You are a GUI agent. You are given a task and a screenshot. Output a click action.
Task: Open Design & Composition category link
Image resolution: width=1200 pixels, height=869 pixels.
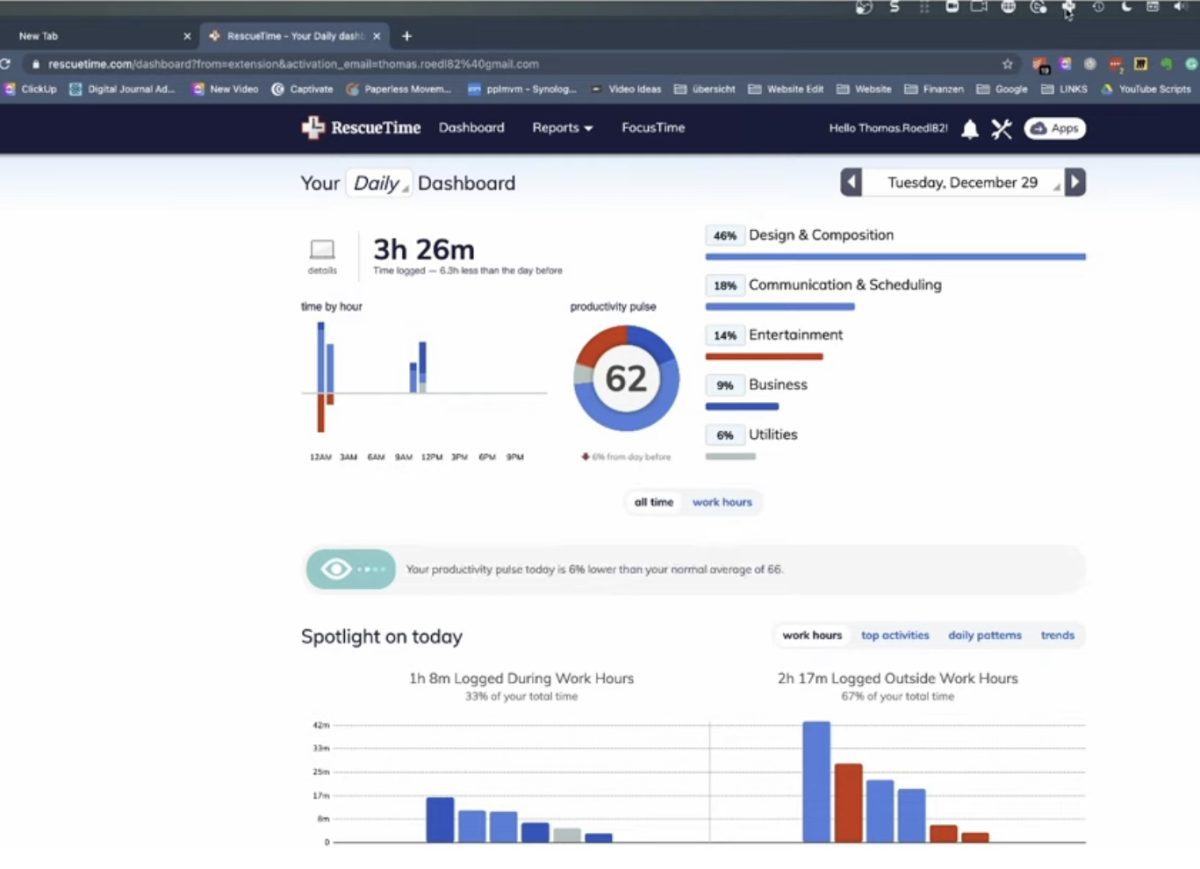point(821,235)
